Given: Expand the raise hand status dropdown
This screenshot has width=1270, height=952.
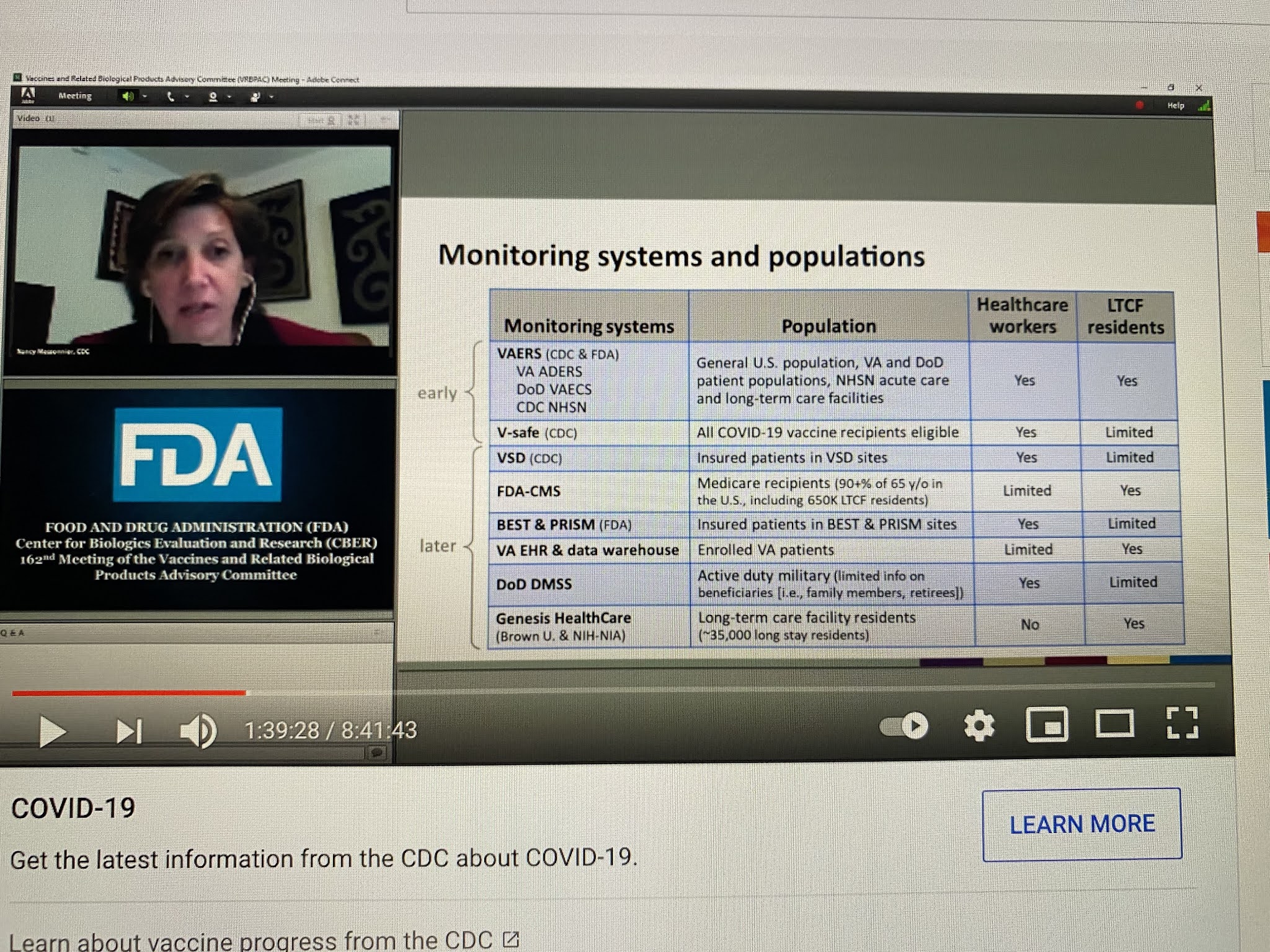Looking at the screenshot, I should 271,97.
